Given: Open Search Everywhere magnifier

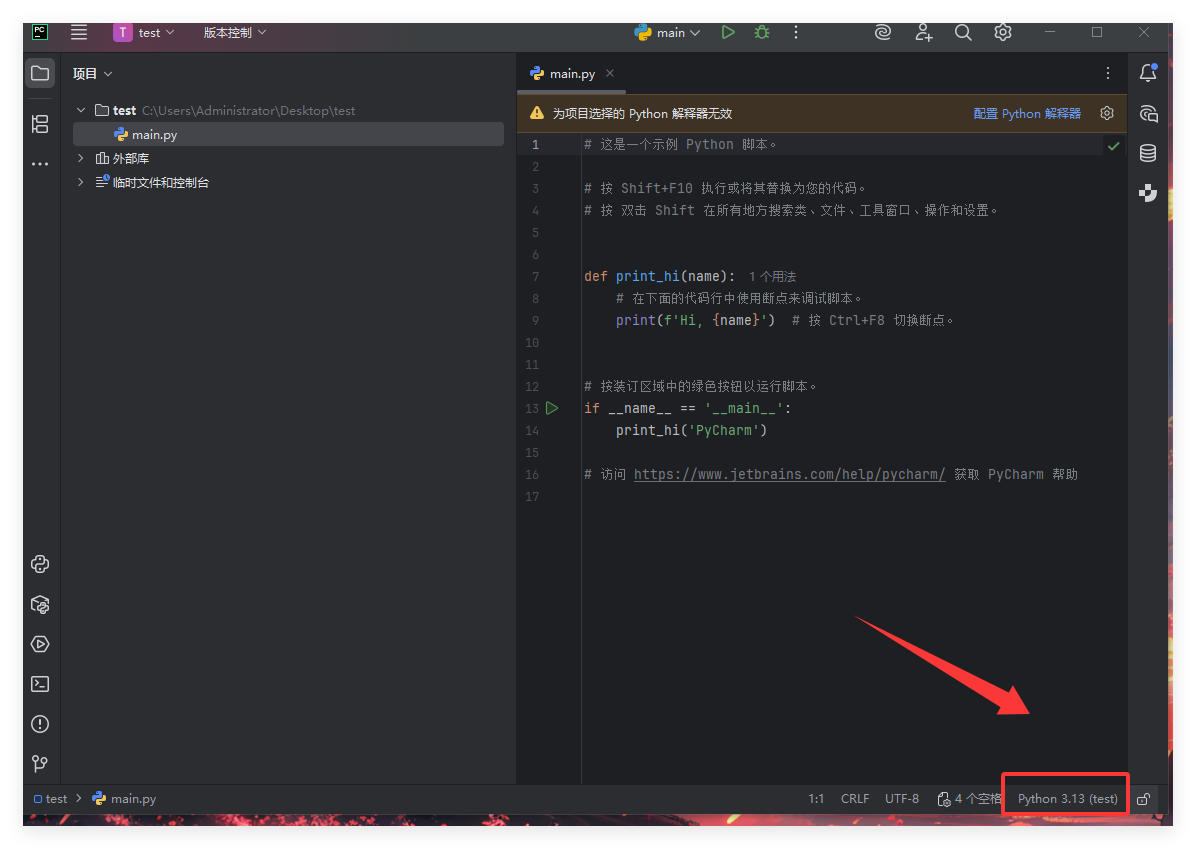Looking at the screenshot, I should (963, 32).
